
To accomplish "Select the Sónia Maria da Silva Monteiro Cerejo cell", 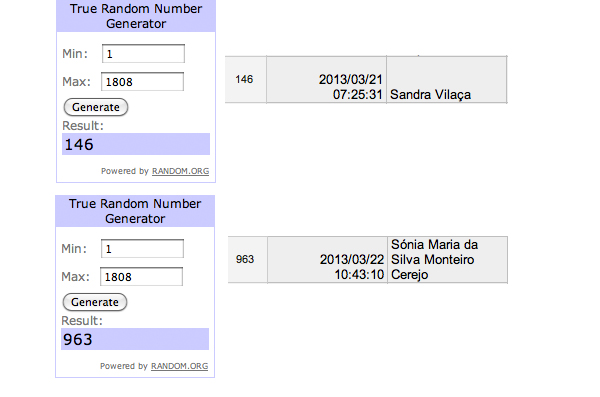I will (447, 260).
